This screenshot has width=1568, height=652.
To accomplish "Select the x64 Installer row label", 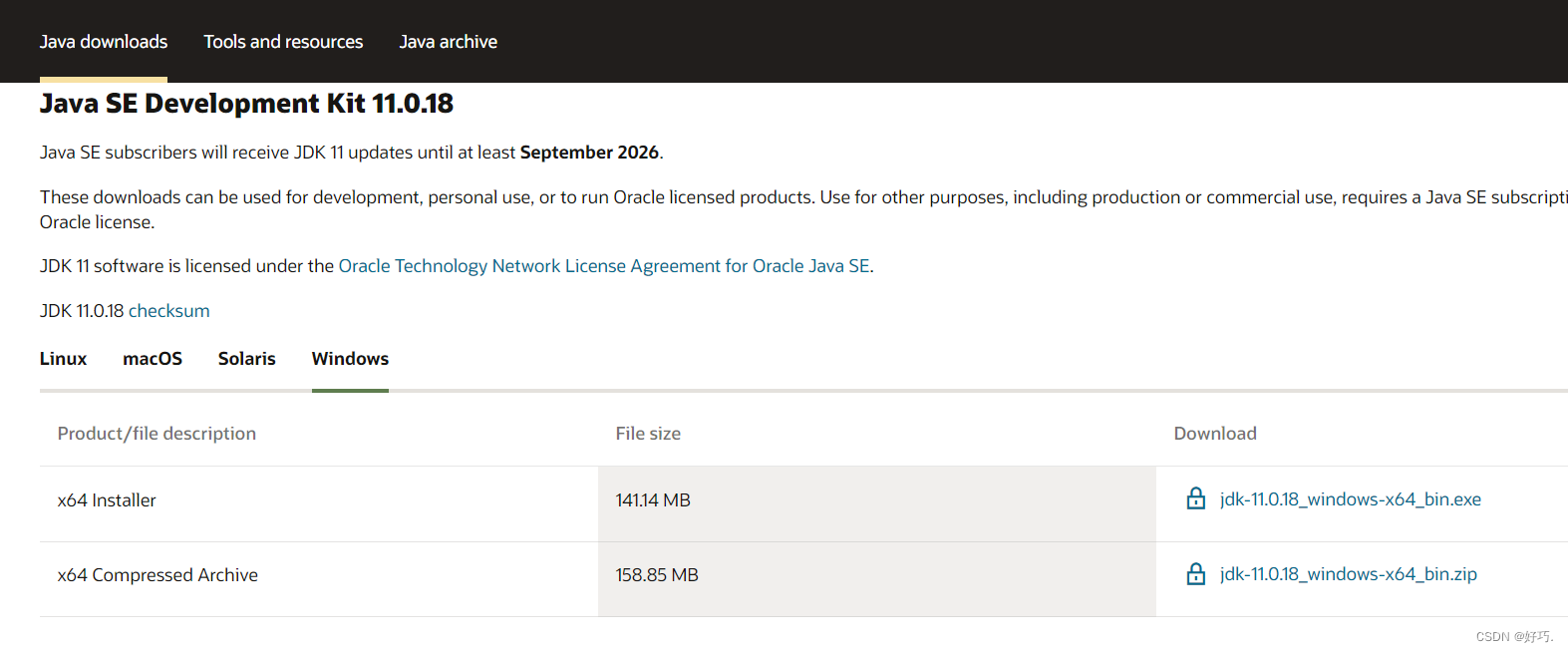I will click(107, 500).
